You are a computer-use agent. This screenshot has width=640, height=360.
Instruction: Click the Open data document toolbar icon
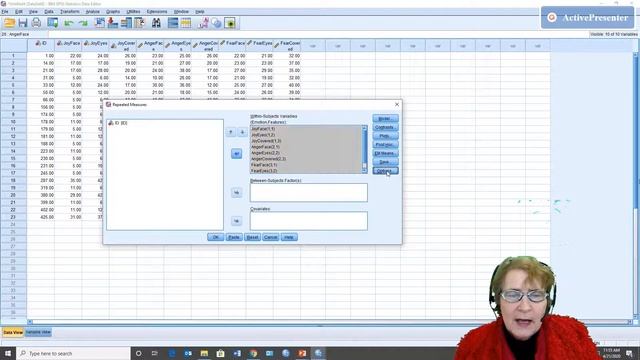[9, 23]
